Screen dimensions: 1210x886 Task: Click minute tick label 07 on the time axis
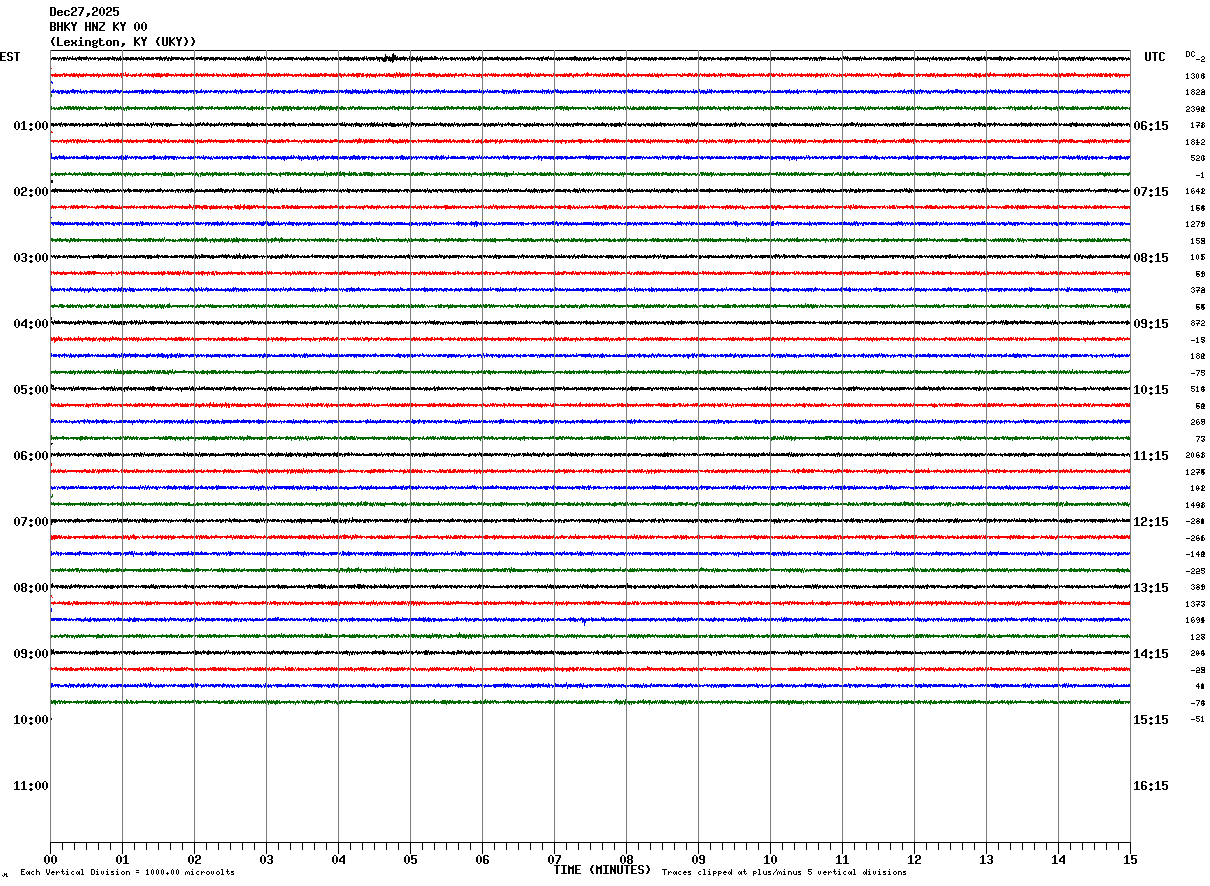tap(554, 860)
